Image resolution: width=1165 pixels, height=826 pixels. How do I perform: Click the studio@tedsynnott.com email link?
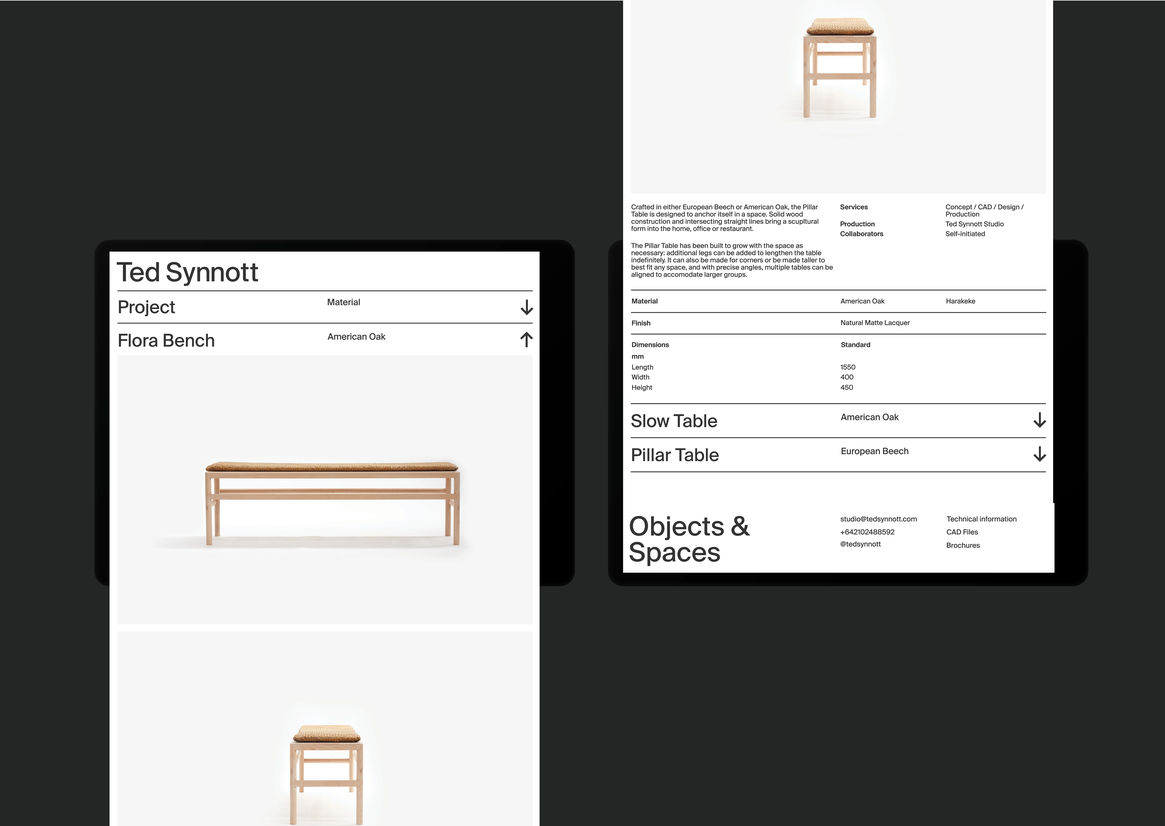coord(878,519)
